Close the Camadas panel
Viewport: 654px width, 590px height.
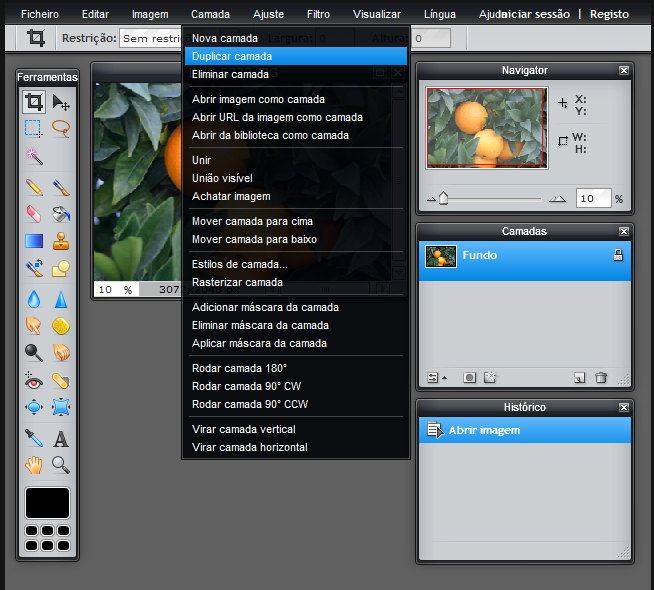click(x=624, y=231)
